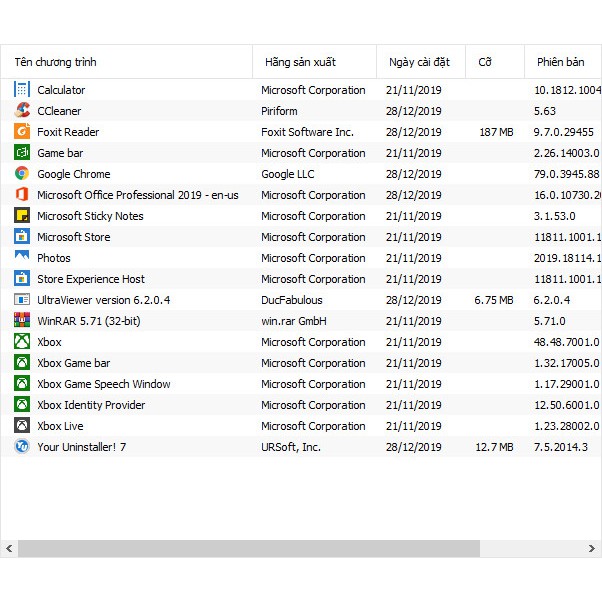Click the horizontal scrollbar left arrow
This screenshot has width=602, height=602.
point(9,549)
